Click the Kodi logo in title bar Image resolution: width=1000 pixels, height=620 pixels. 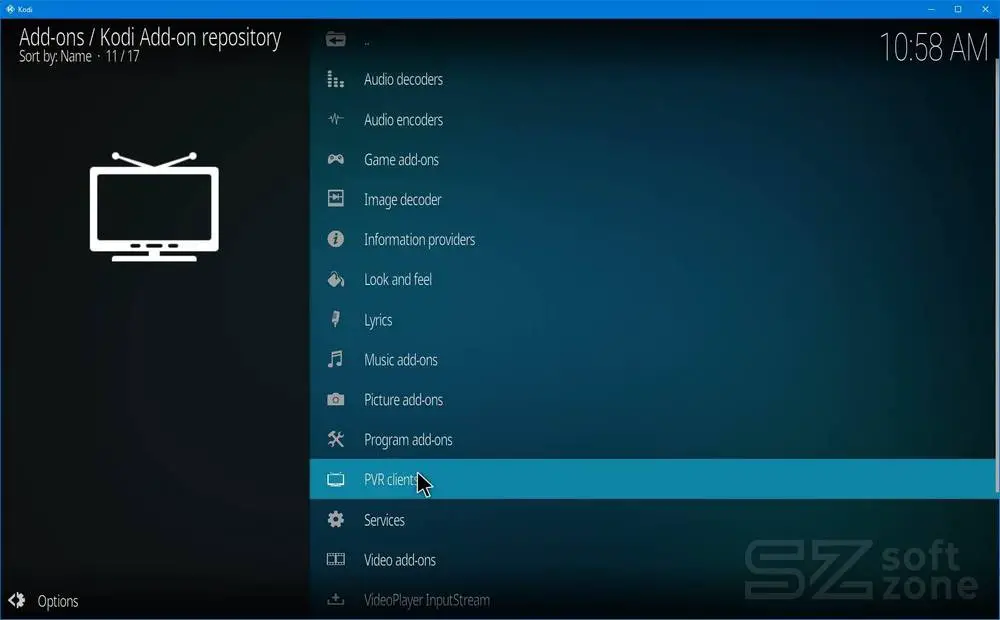click(10, 9)
